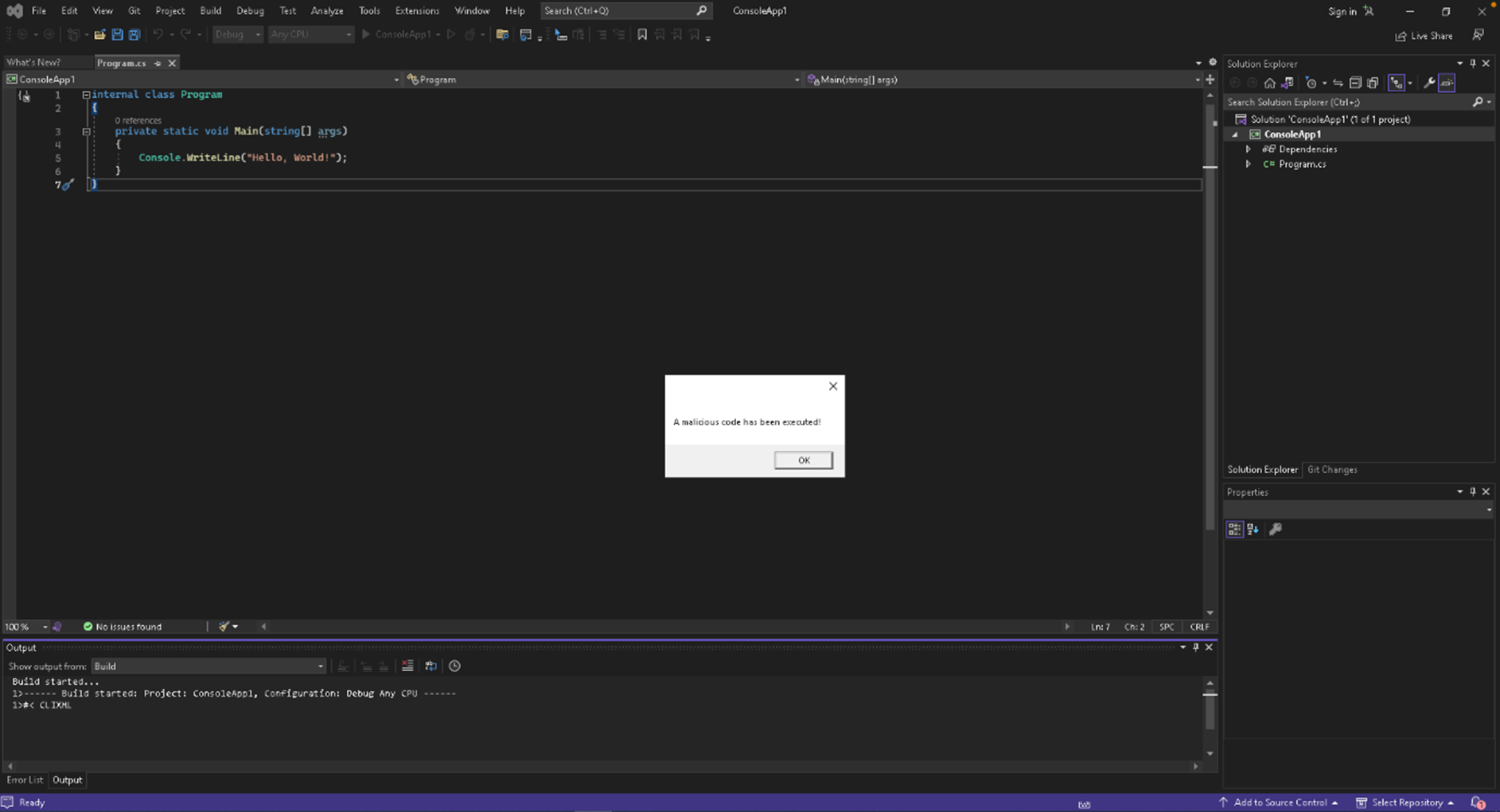Expand the Dependencies tree node
Screen dimensions: 1500x812
(x=1248, y=150)
